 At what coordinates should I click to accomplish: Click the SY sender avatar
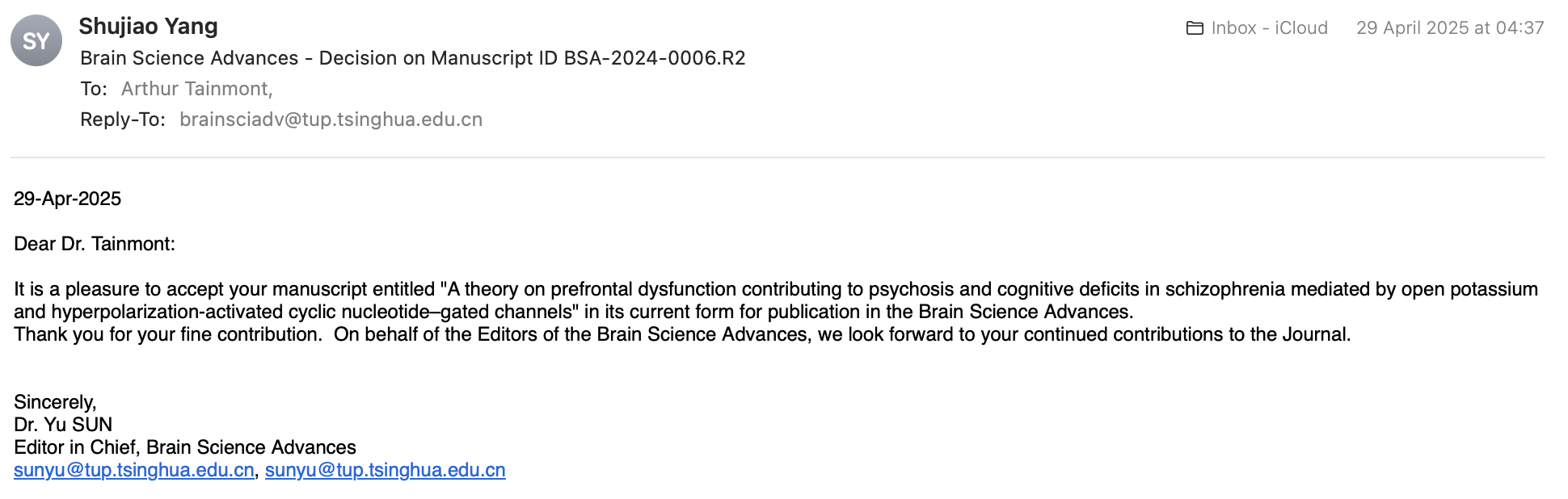click(x=36, y=41)
